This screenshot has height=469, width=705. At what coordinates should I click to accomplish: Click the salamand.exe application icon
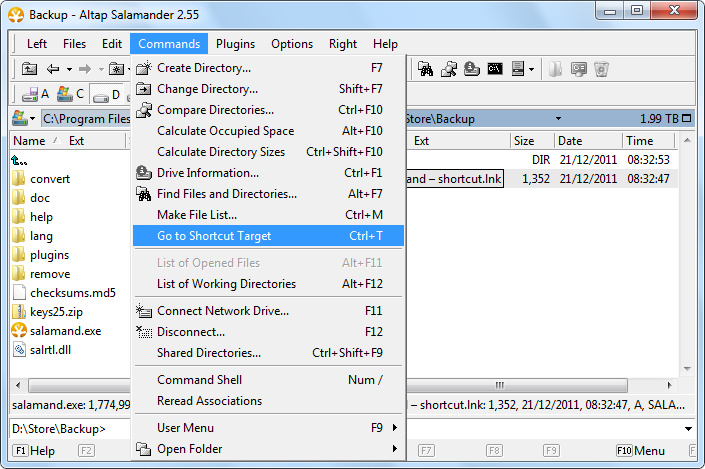(x=19, y=331)
